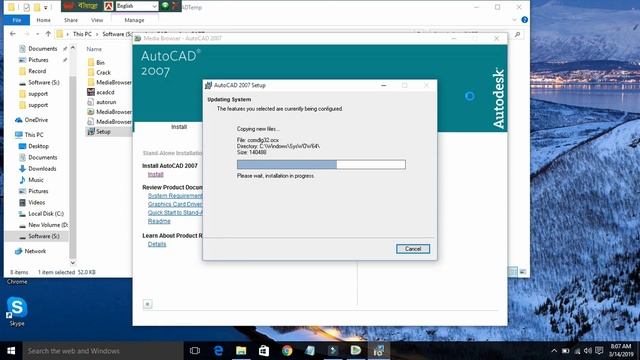
Task: Switch to the Home ribbon tab
Action: tap(43, 20)
